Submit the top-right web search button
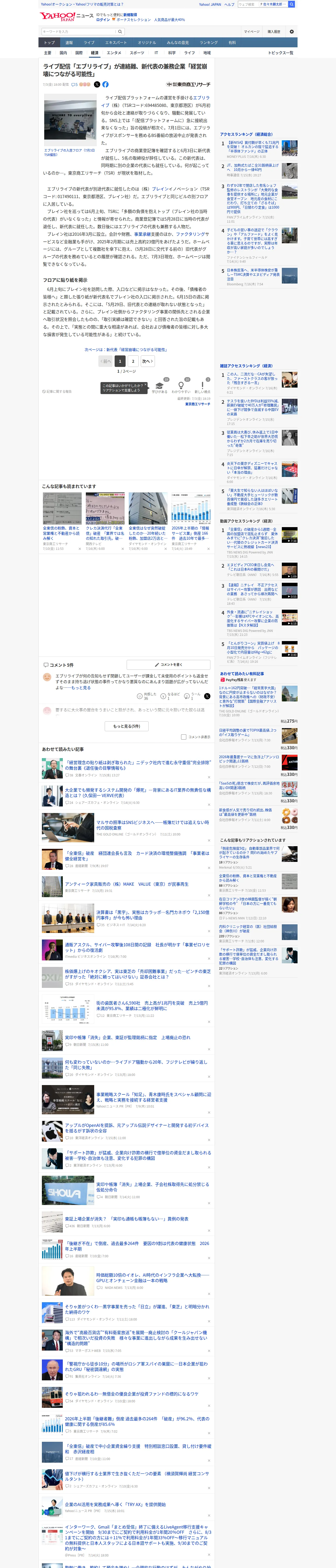 (292, 4)
